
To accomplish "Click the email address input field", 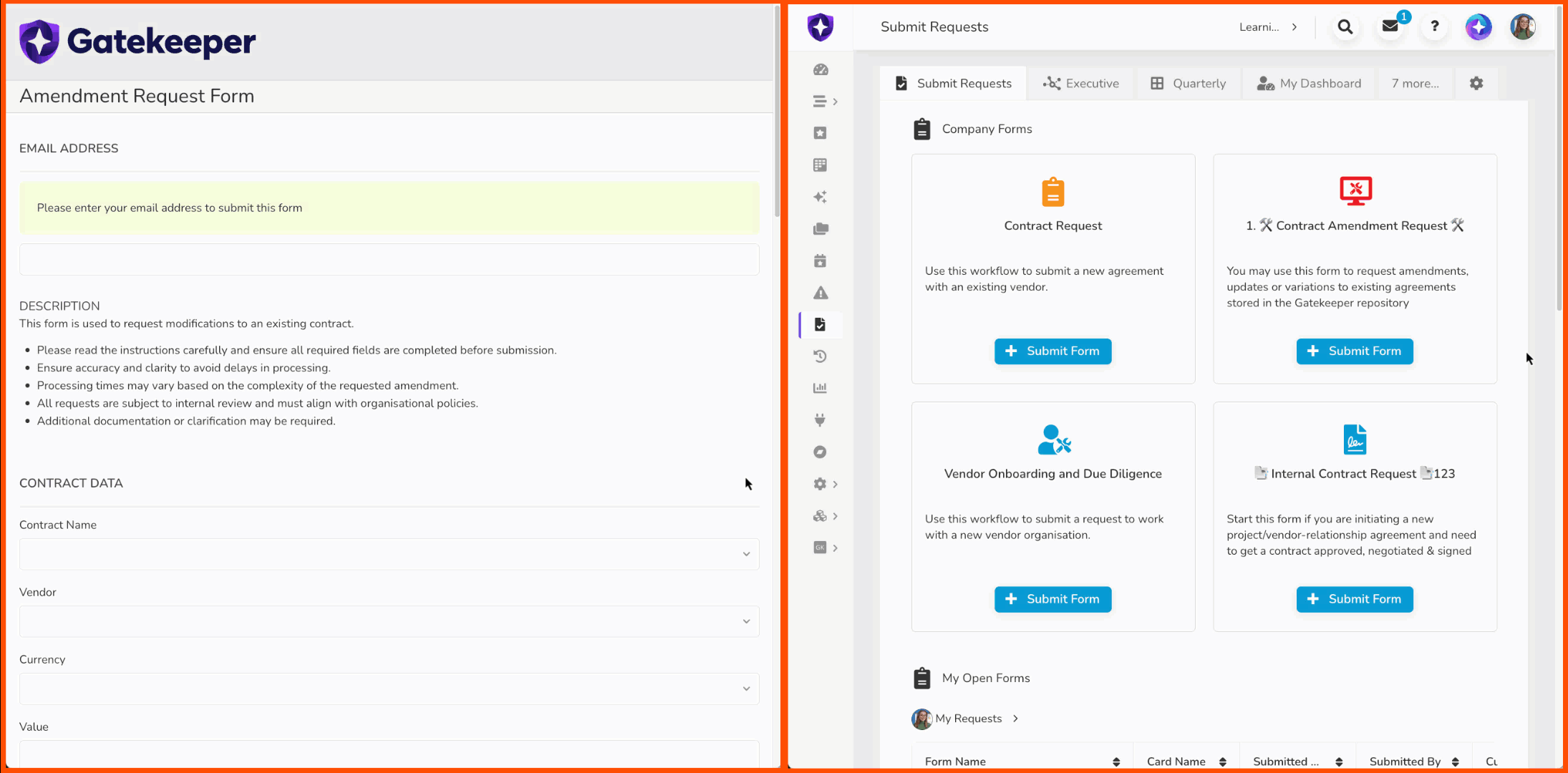I will (x=389, y=259).
